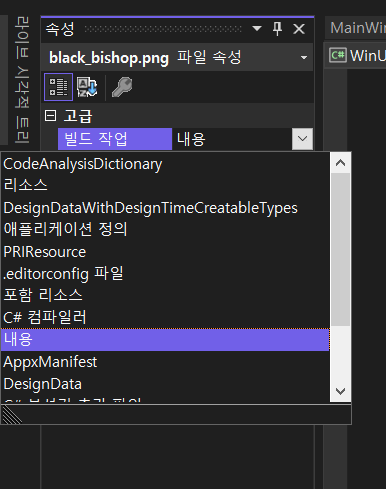This screenshot has width=386, height=489.
Task: Close the 속성 panel
Action: 299,29
